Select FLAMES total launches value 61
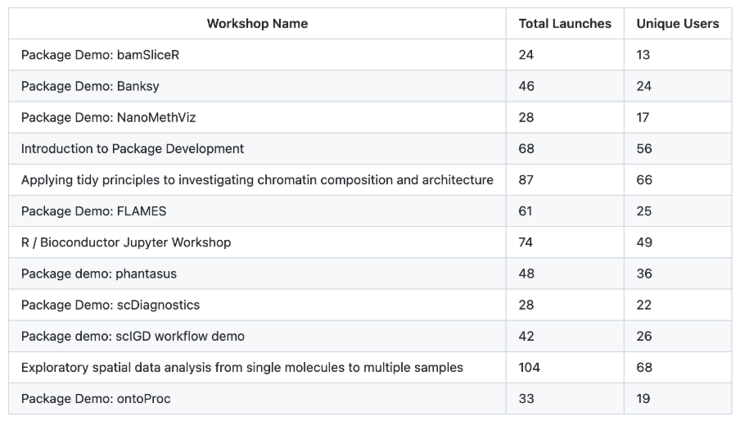Image resolution: width=740 pixels, height=421 pixels. click(x=525, y=211)
